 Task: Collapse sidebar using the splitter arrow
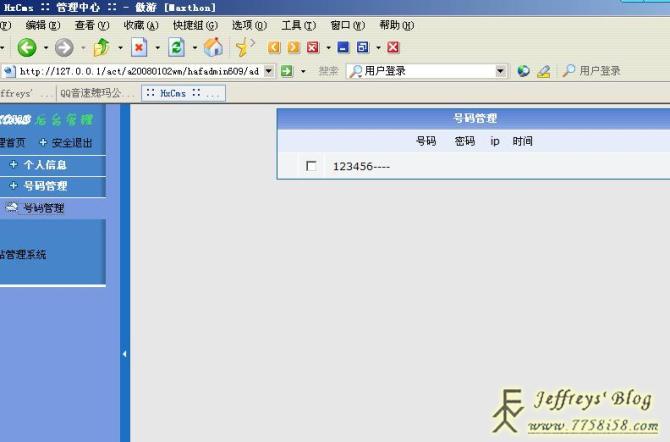[124, 354]
